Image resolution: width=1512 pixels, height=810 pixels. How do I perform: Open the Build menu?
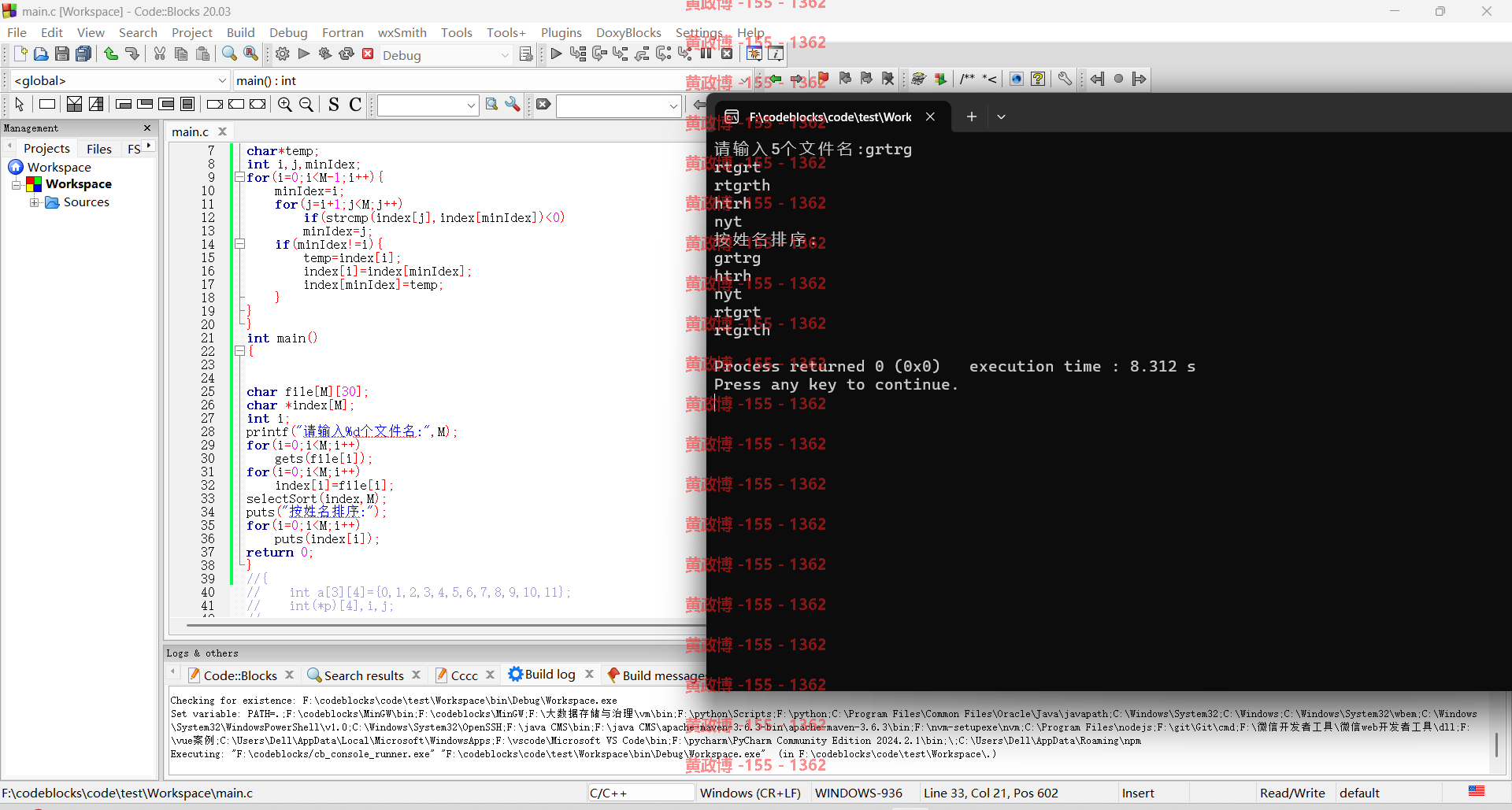(240, 32)
